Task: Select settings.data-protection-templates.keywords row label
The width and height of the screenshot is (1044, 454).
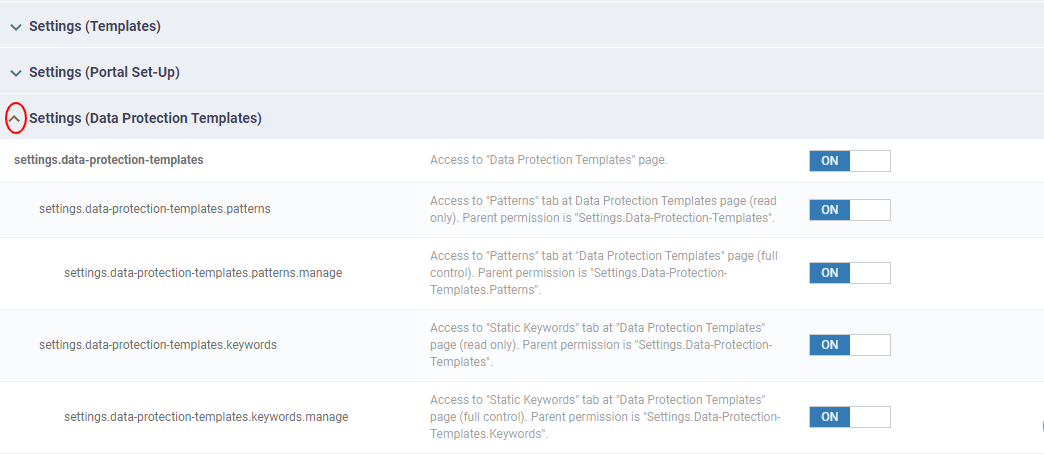Action: 158,345
